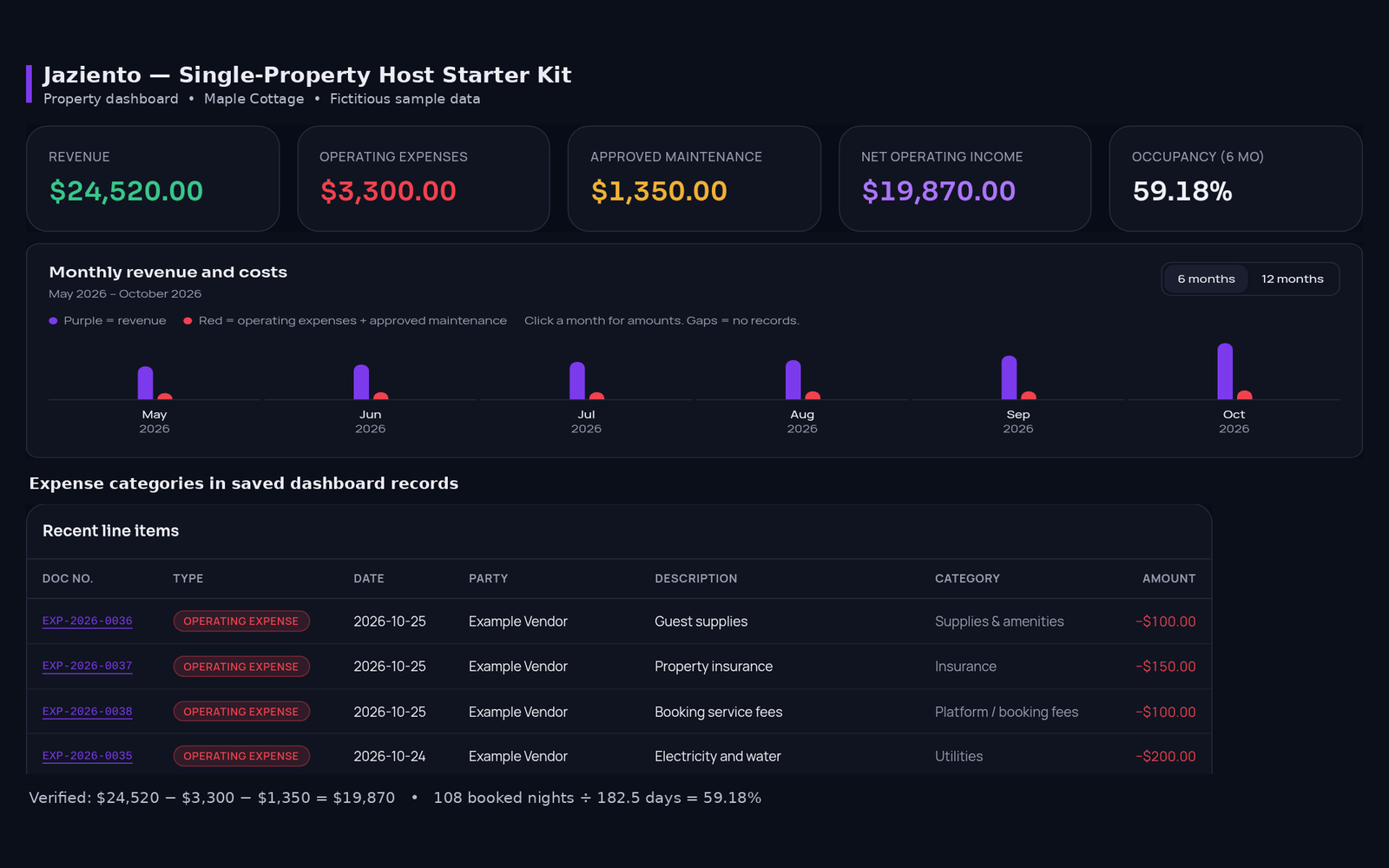Click the TYPE column header

pyautogui.click(x=188, y=578)
